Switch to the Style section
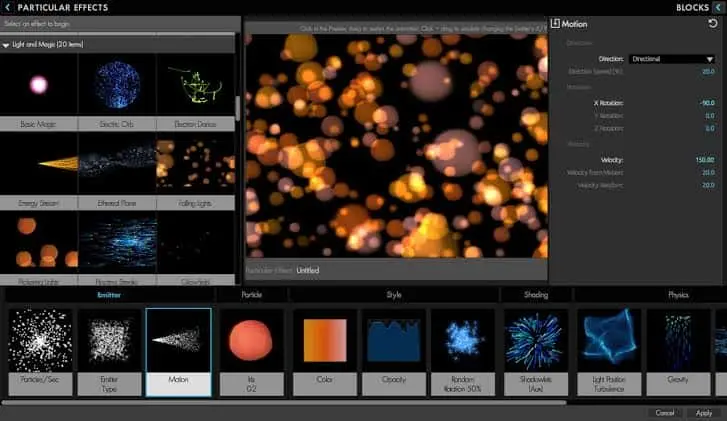The width and height of the screenshot is (727, 421). (394, 295)
